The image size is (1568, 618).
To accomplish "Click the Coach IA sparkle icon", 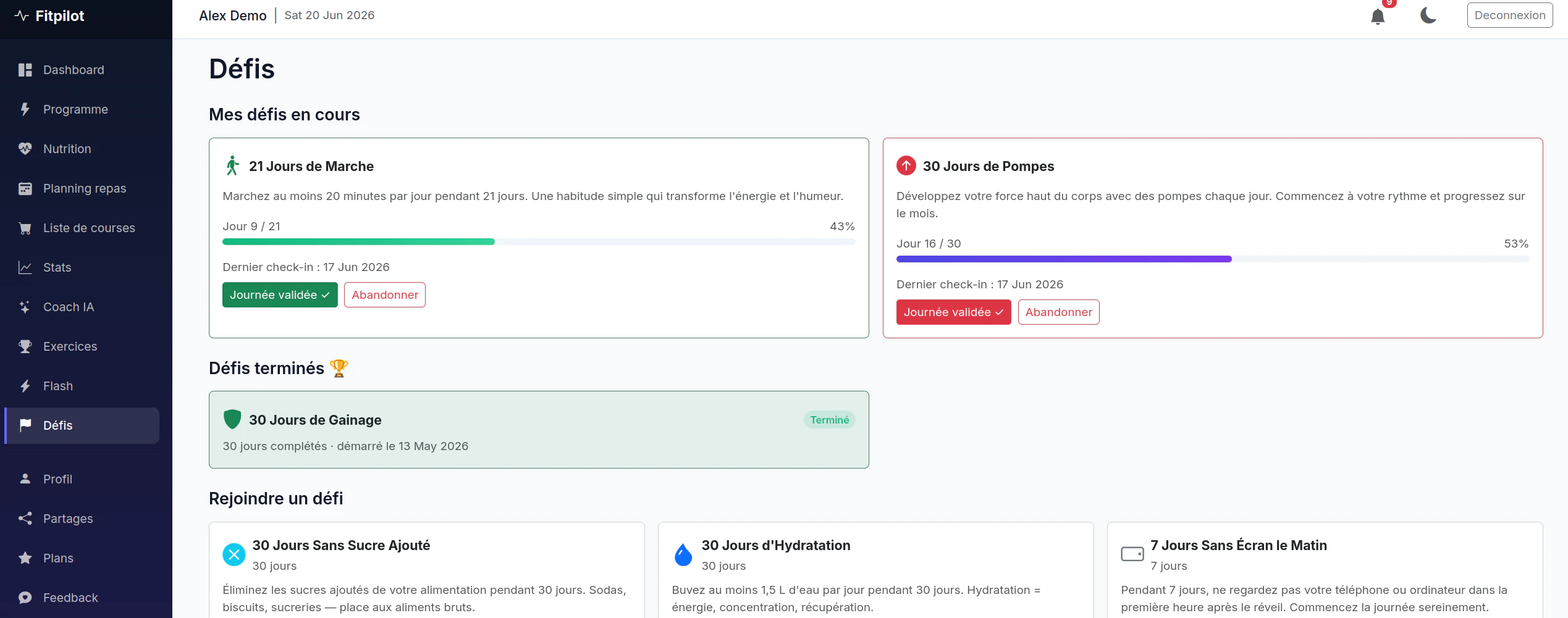I will pyautogui.click(x=25, y=307).
